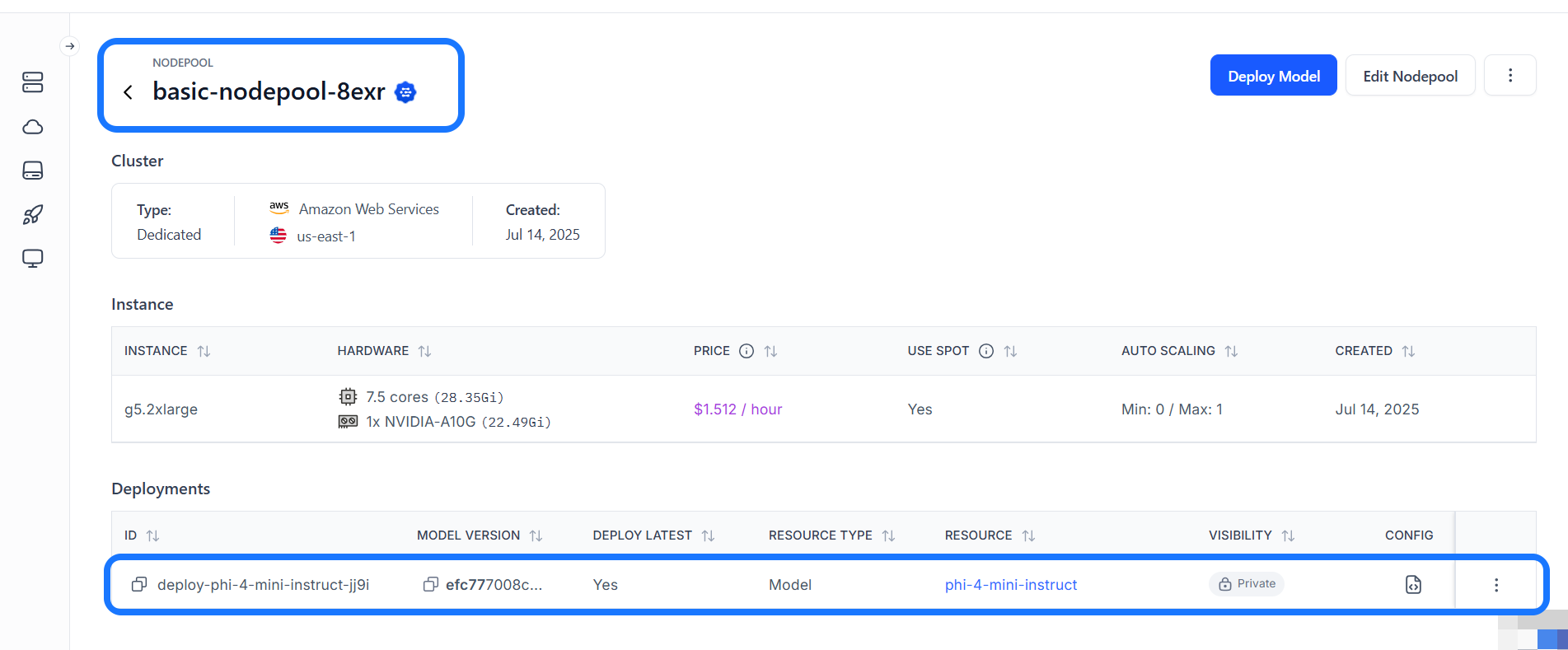Go back using the chevron beside nodepool name
The height and width of the screenshot is (650, 1568).
click(x=128, y=92)
